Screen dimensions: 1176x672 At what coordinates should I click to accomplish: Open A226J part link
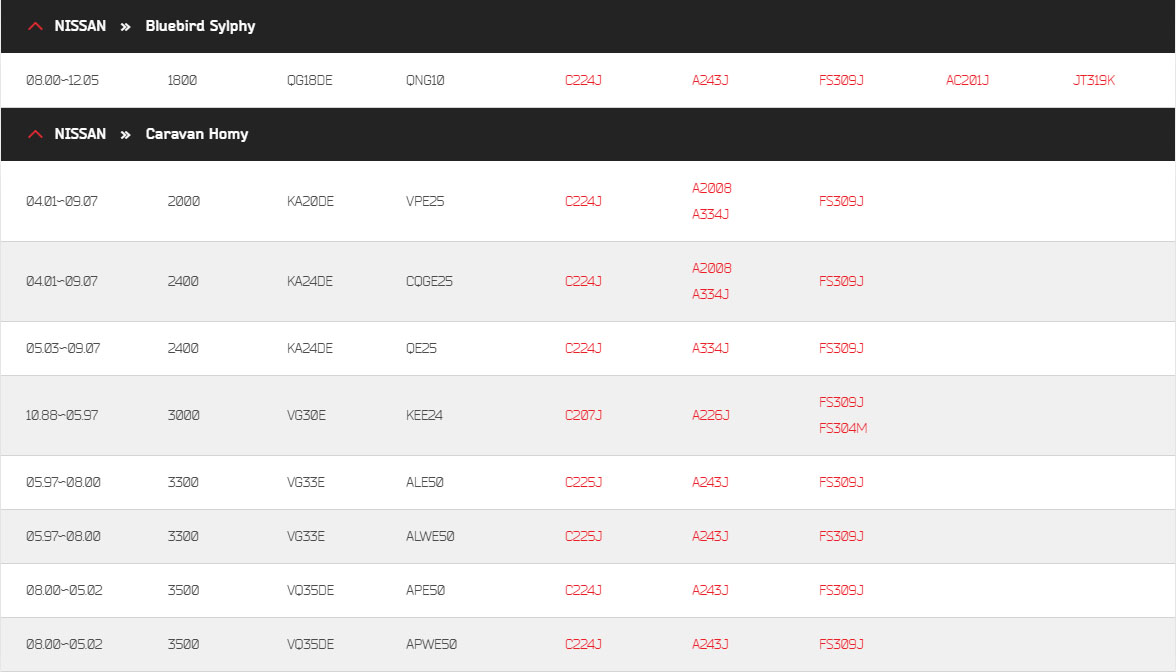710,415
